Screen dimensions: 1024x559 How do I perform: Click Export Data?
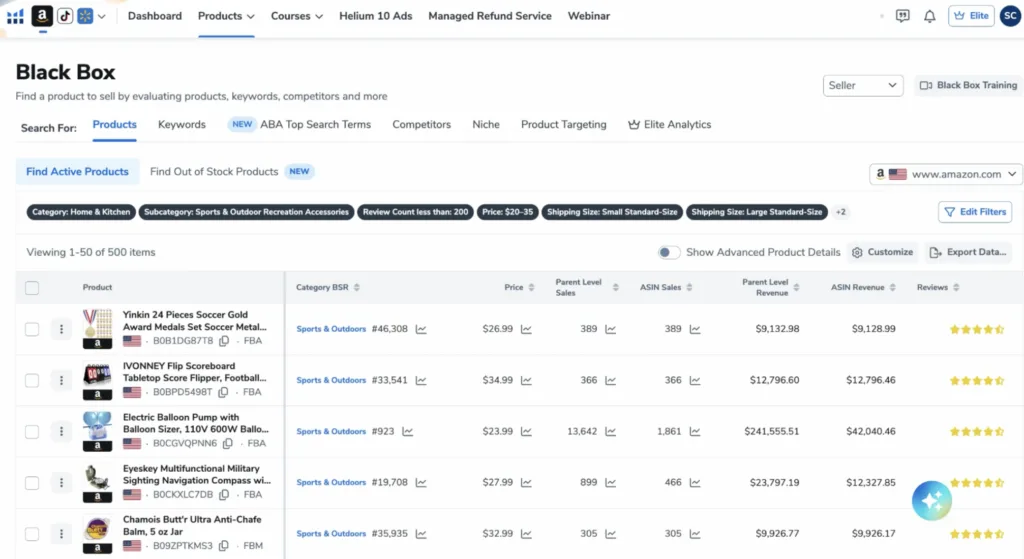968,252
